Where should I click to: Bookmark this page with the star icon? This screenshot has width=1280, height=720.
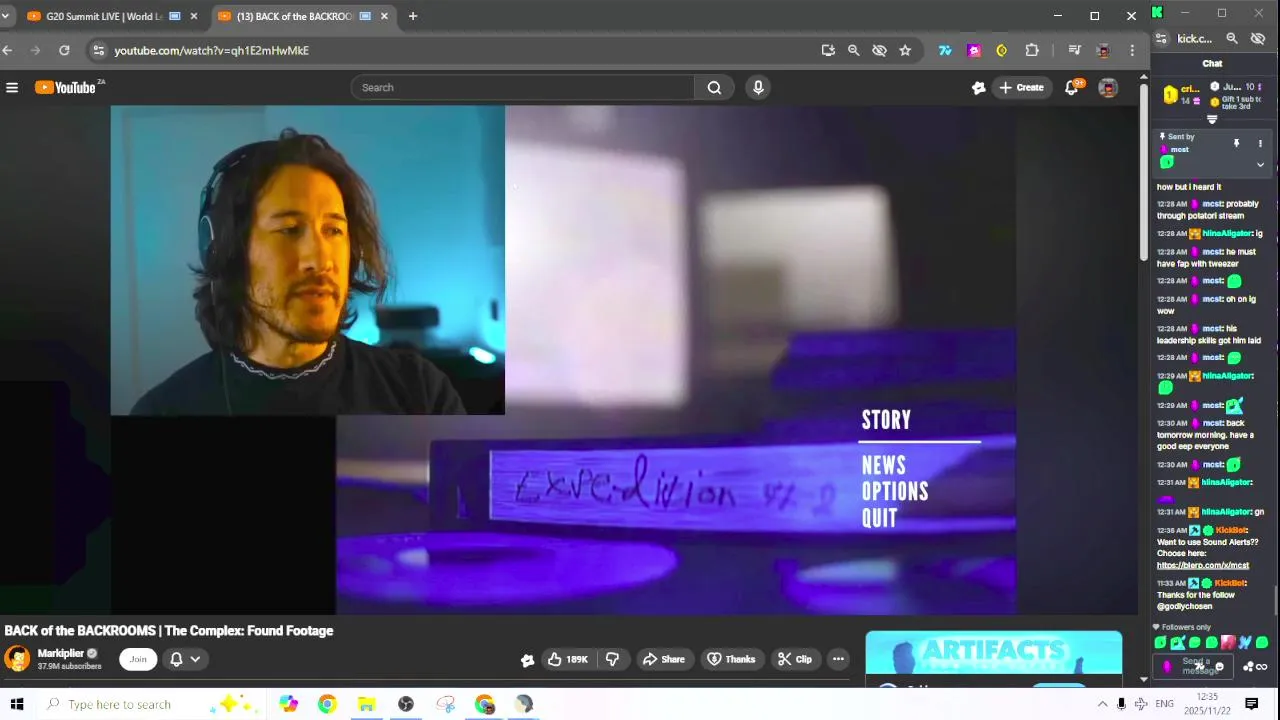coord(905,50)
